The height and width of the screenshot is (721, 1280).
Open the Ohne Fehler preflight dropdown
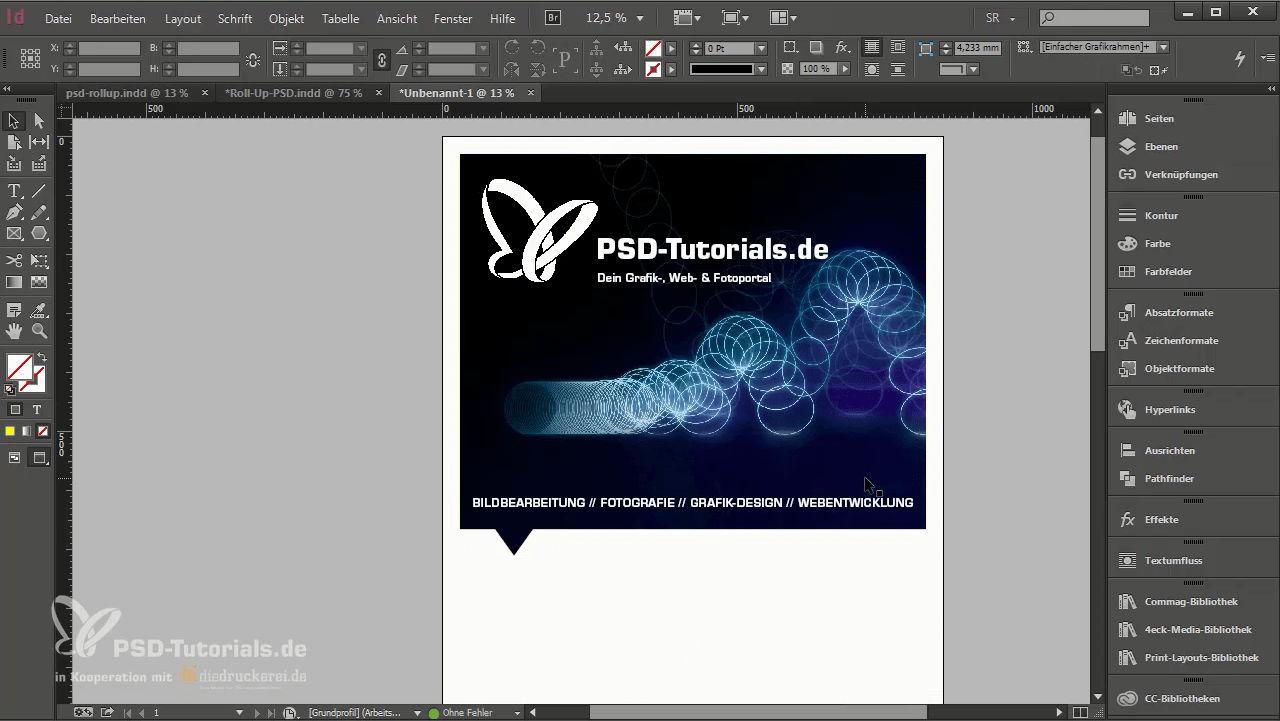(517, 713)
